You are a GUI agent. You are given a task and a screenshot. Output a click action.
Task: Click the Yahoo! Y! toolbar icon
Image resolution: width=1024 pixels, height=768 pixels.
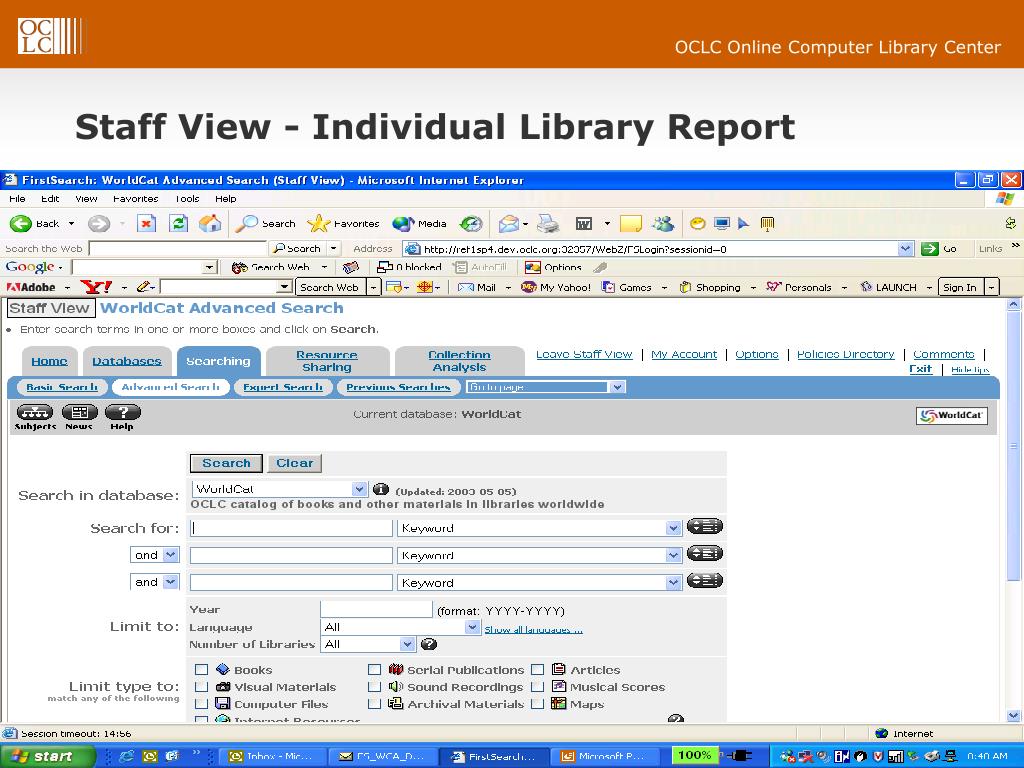(95, 287)
